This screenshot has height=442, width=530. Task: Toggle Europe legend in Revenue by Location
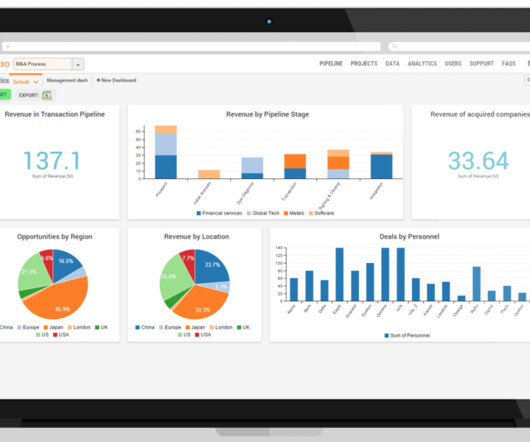(170, 327)
